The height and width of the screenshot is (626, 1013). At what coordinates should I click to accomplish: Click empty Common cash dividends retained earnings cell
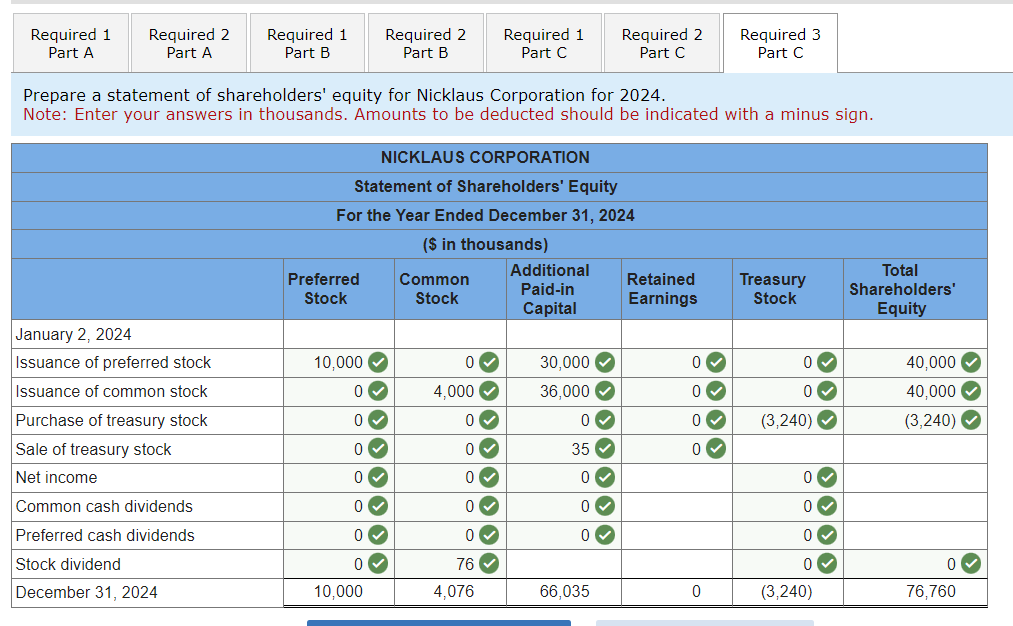[676, 506]
